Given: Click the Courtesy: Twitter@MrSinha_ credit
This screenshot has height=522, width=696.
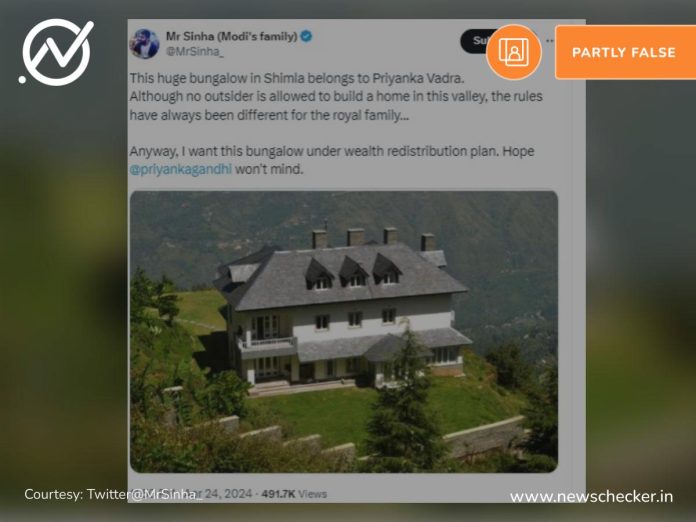Looking at the screenshot, I should click(113, 494).
